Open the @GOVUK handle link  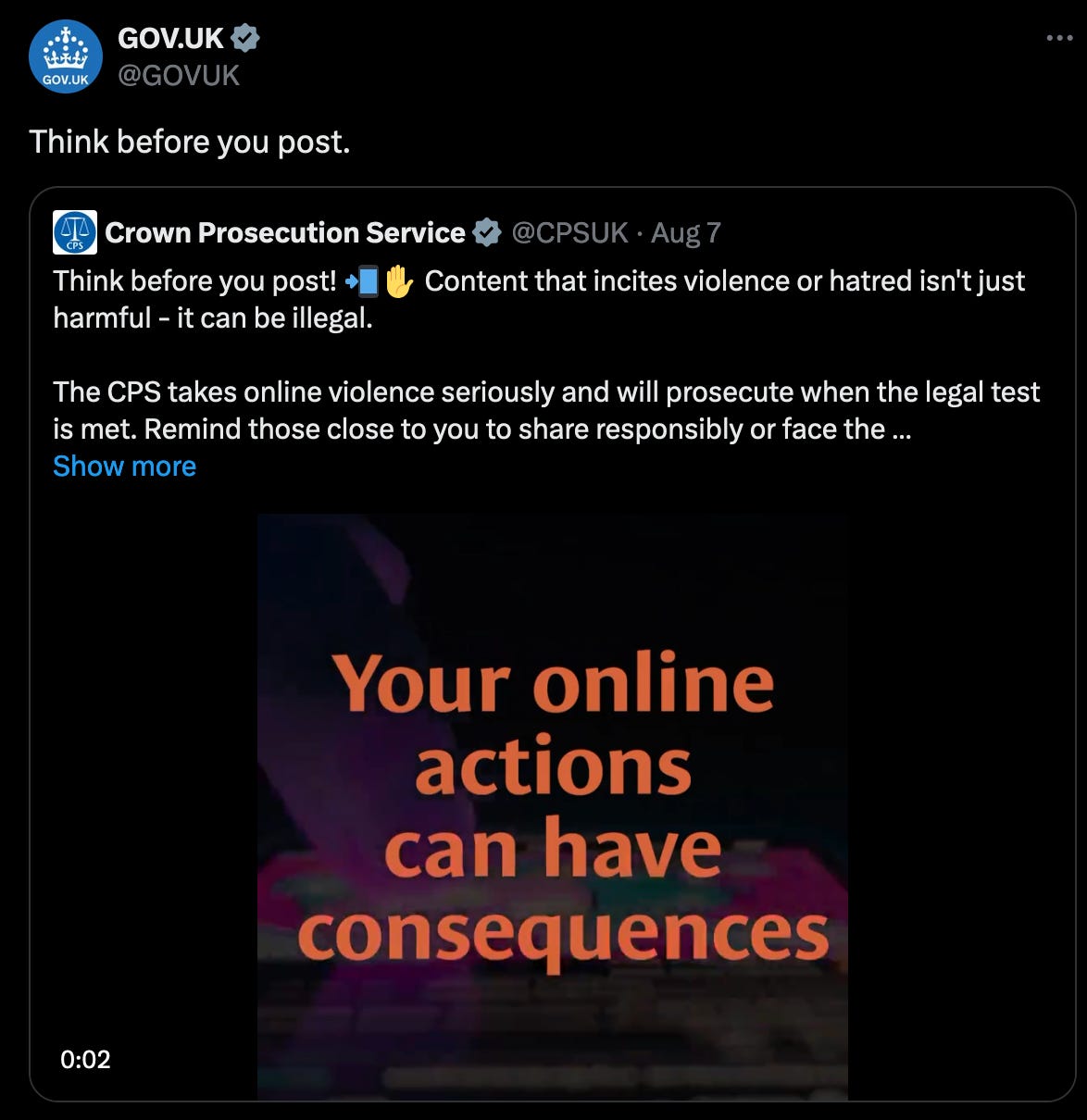click(179, 75)
